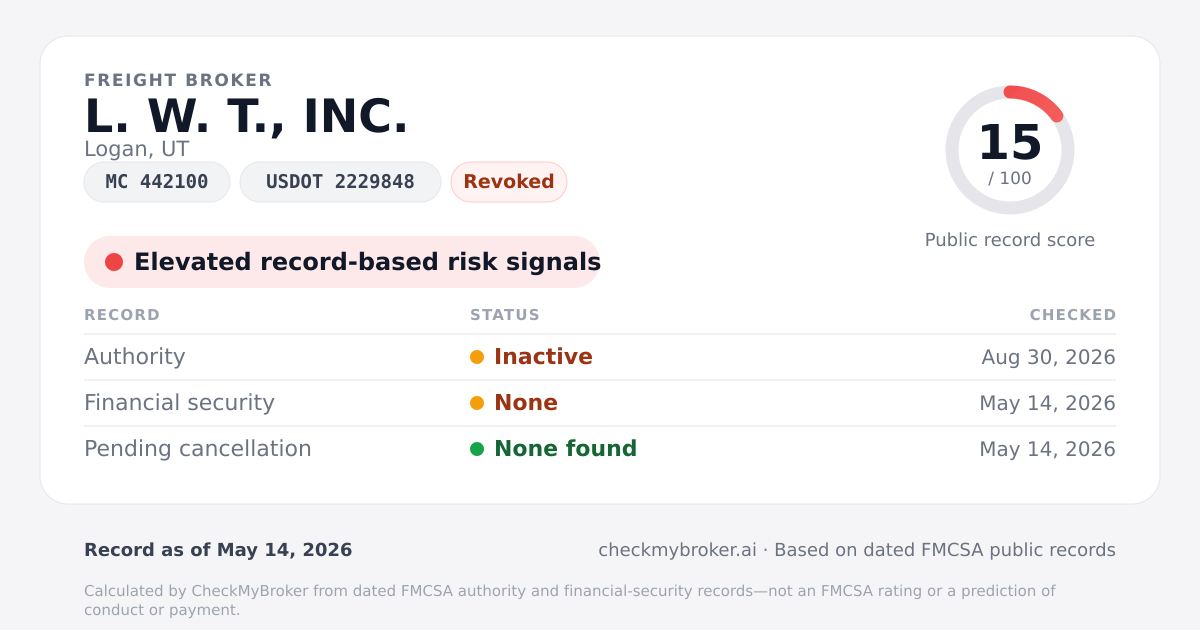Click the Aug 30, 2026 checked date
This screenshot has width=1200, height=630.
[x=1049, y=357]
